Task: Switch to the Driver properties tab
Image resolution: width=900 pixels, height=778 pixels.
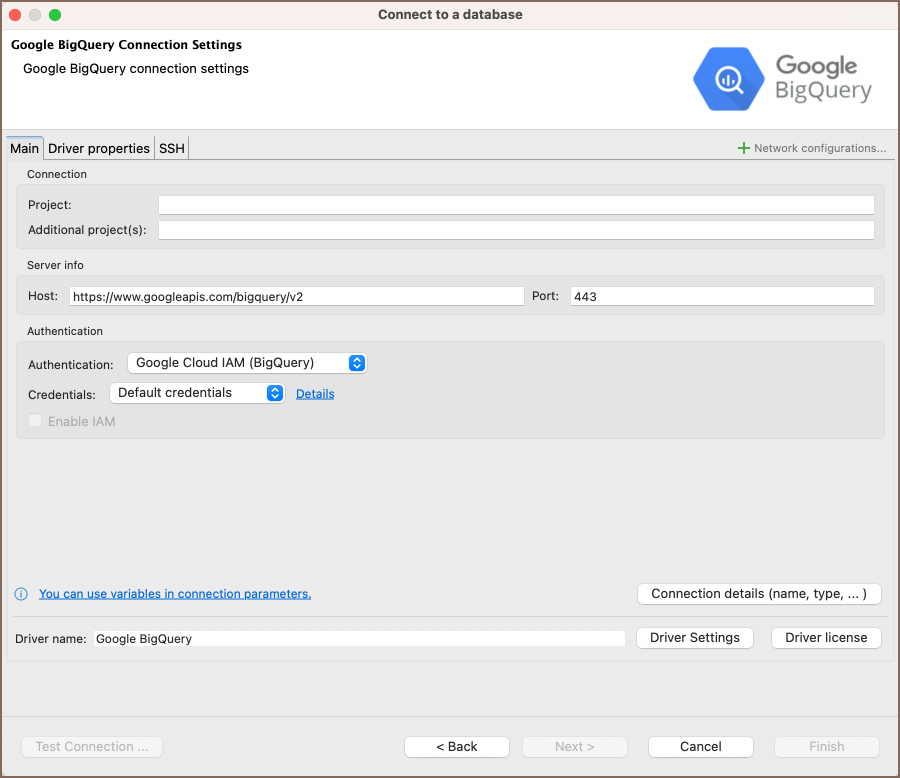Action: point(99,148)
